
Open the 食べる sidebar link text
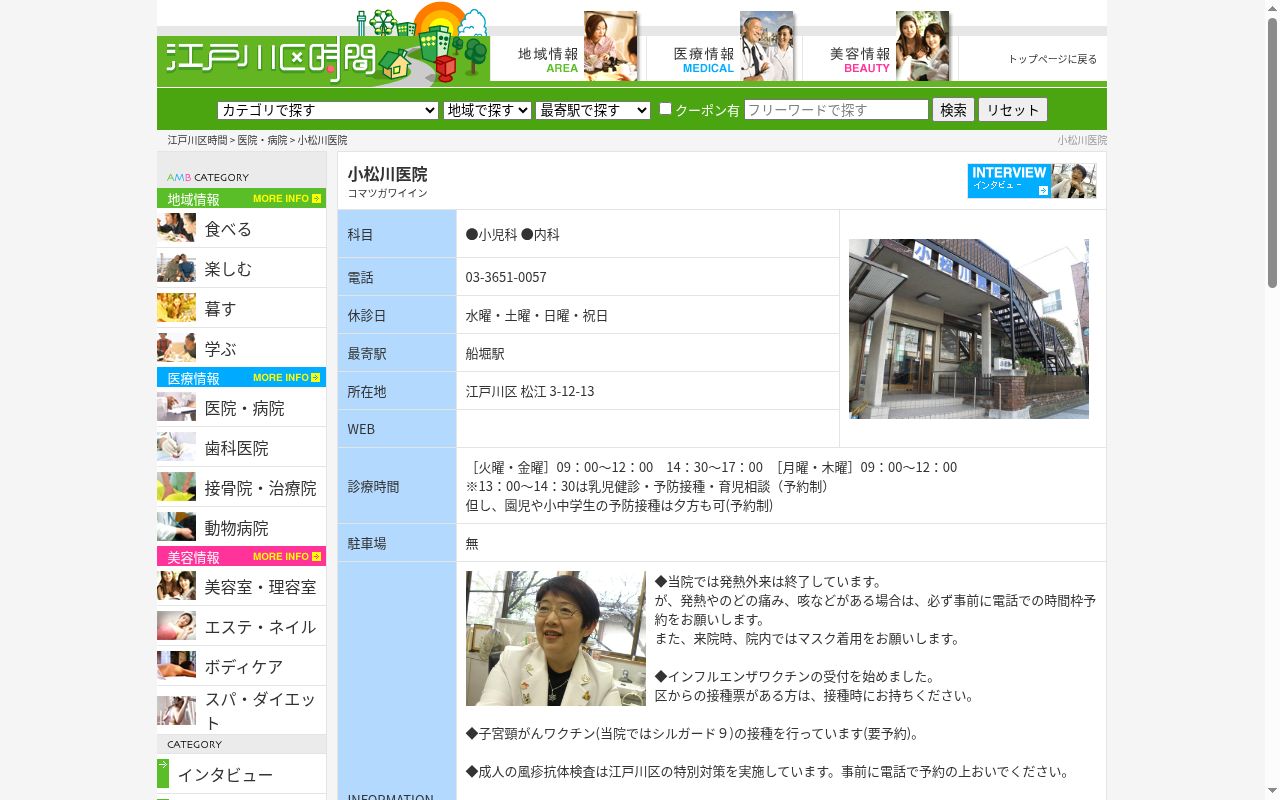tap(228, 229)
